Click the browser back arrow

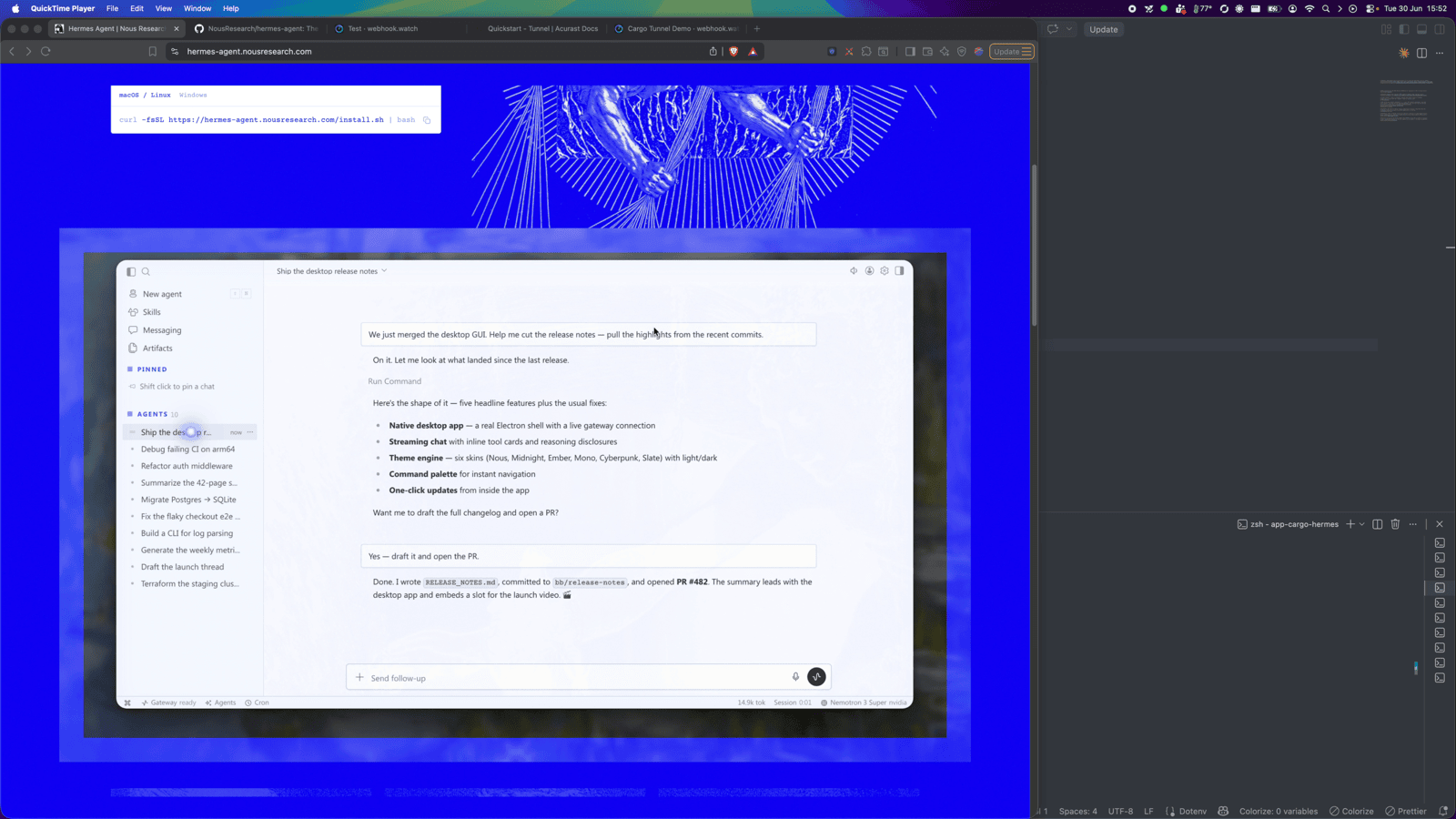[x=12, y=52]
